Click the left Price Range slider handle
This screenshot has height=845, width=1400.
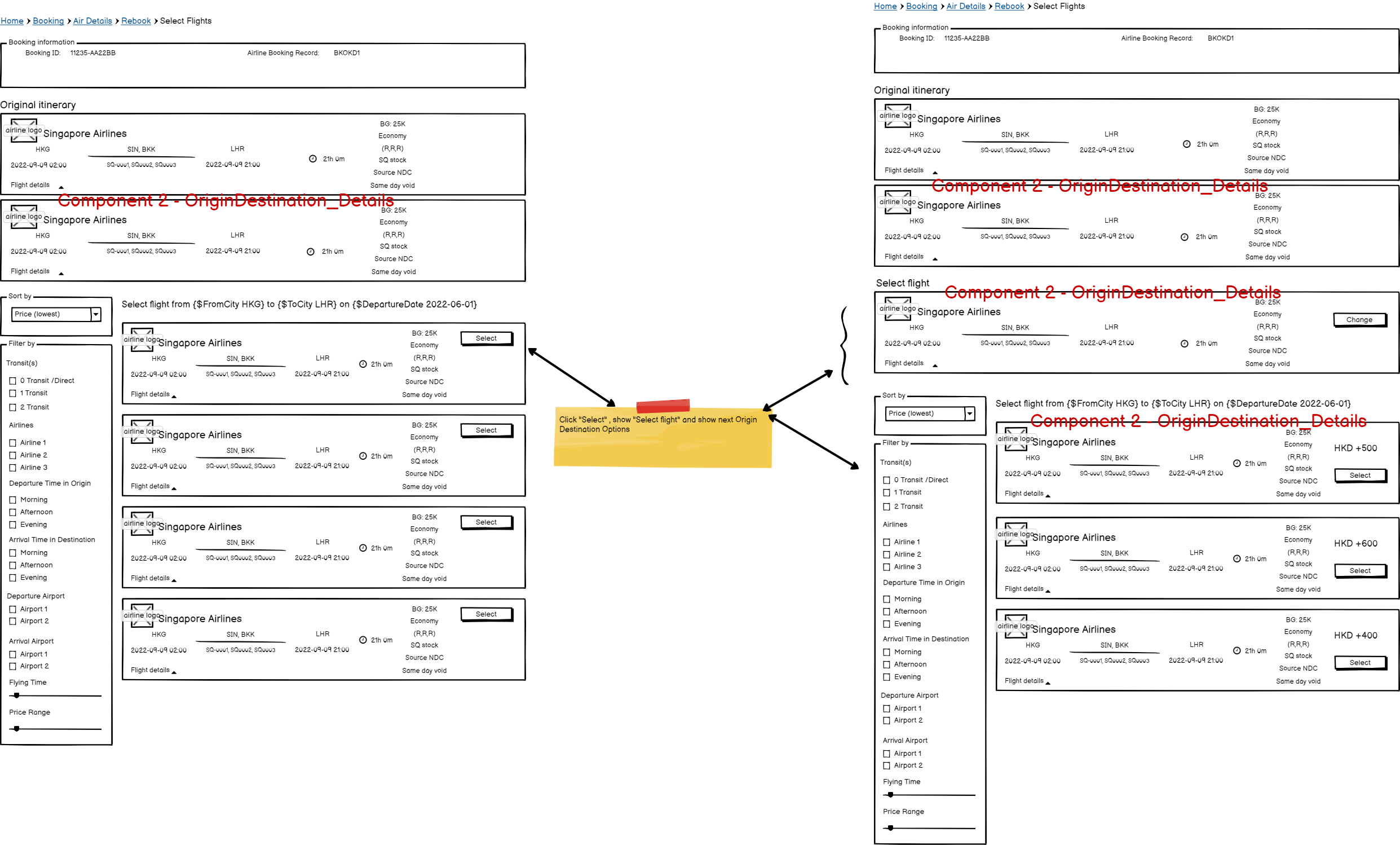click(17, 728)
